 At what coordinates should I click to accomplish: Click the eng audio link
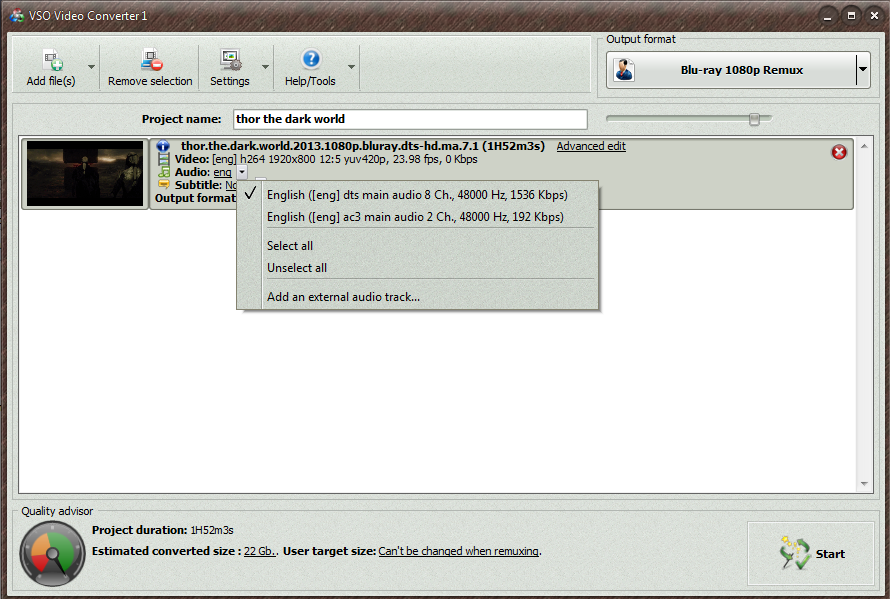click(x=222, y=172)
